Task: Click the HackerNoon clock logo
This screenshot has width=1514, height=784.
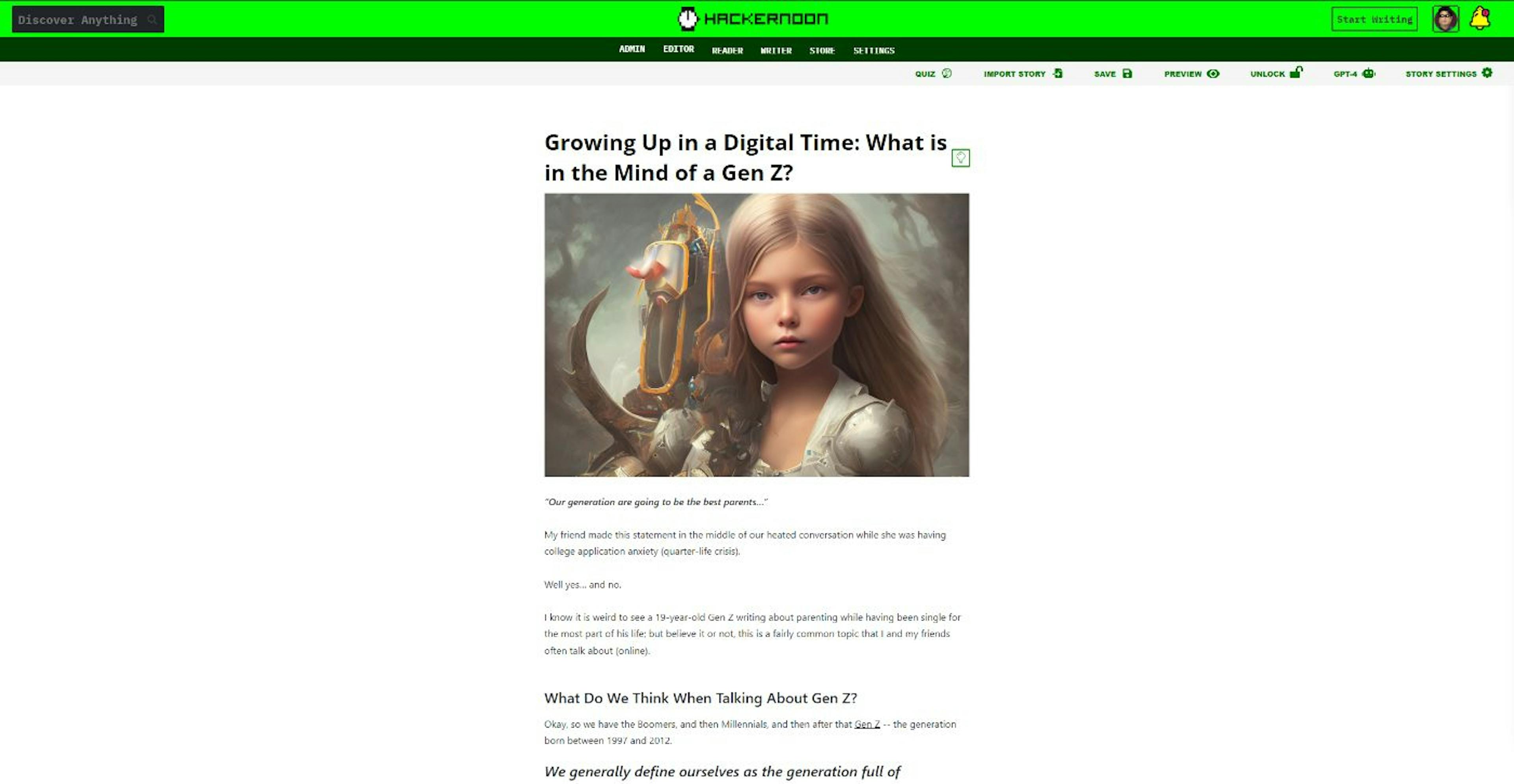Action: [686, 18]
